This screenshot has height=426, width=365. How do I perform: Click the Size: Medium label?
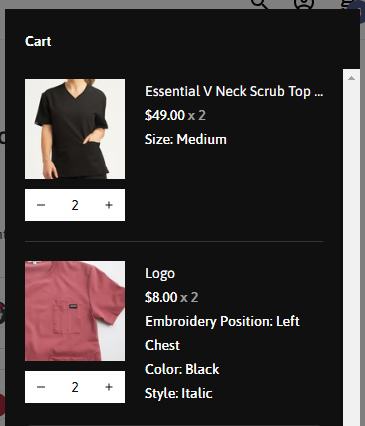pyautogui.click(x=186, y=139)
